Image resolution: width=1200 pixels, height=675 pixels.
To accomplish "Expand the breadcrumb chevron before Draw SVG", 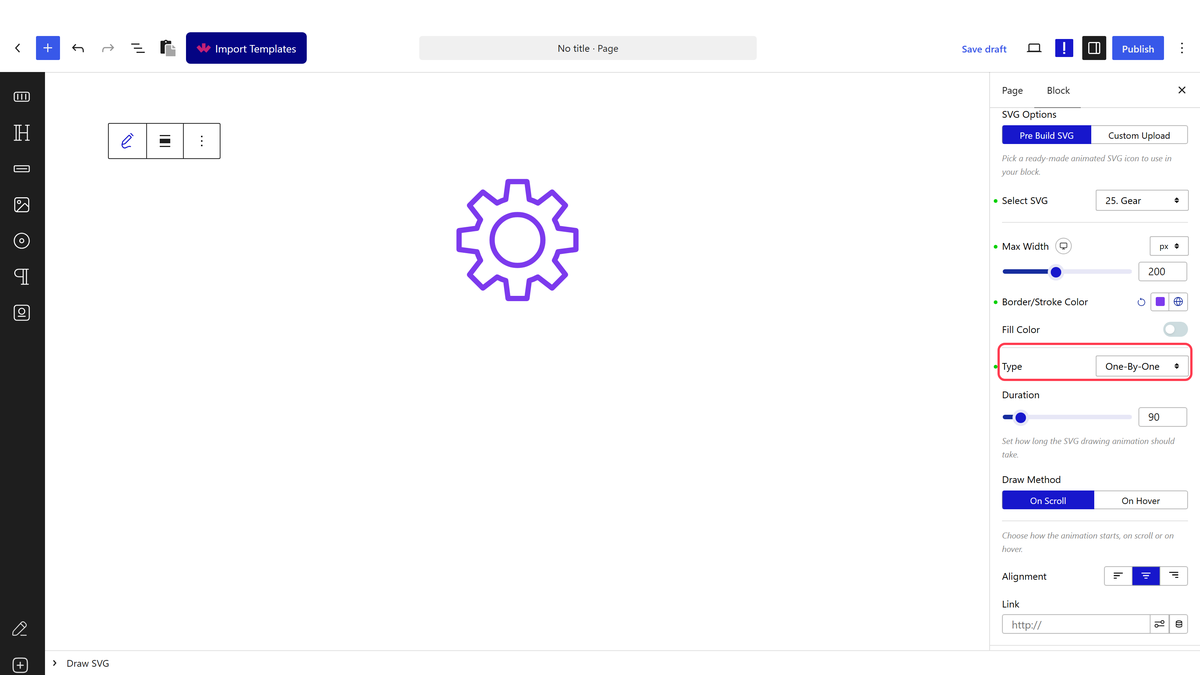I will tap(55, 663).
